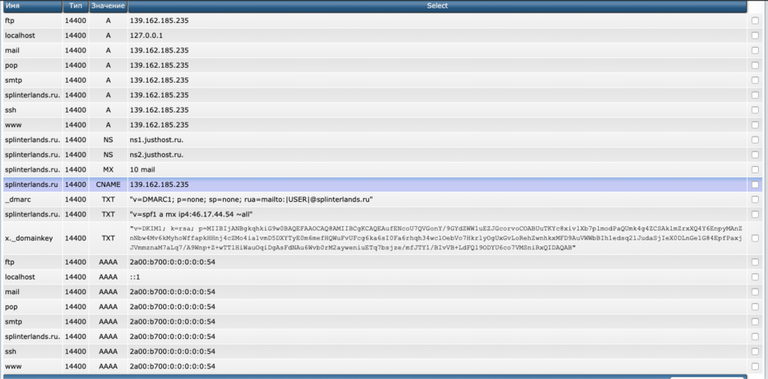Viewport: 768px width, 379px height.
Task: Click the MX type cell
Action: pyautogui.click(x=108, y=169)
